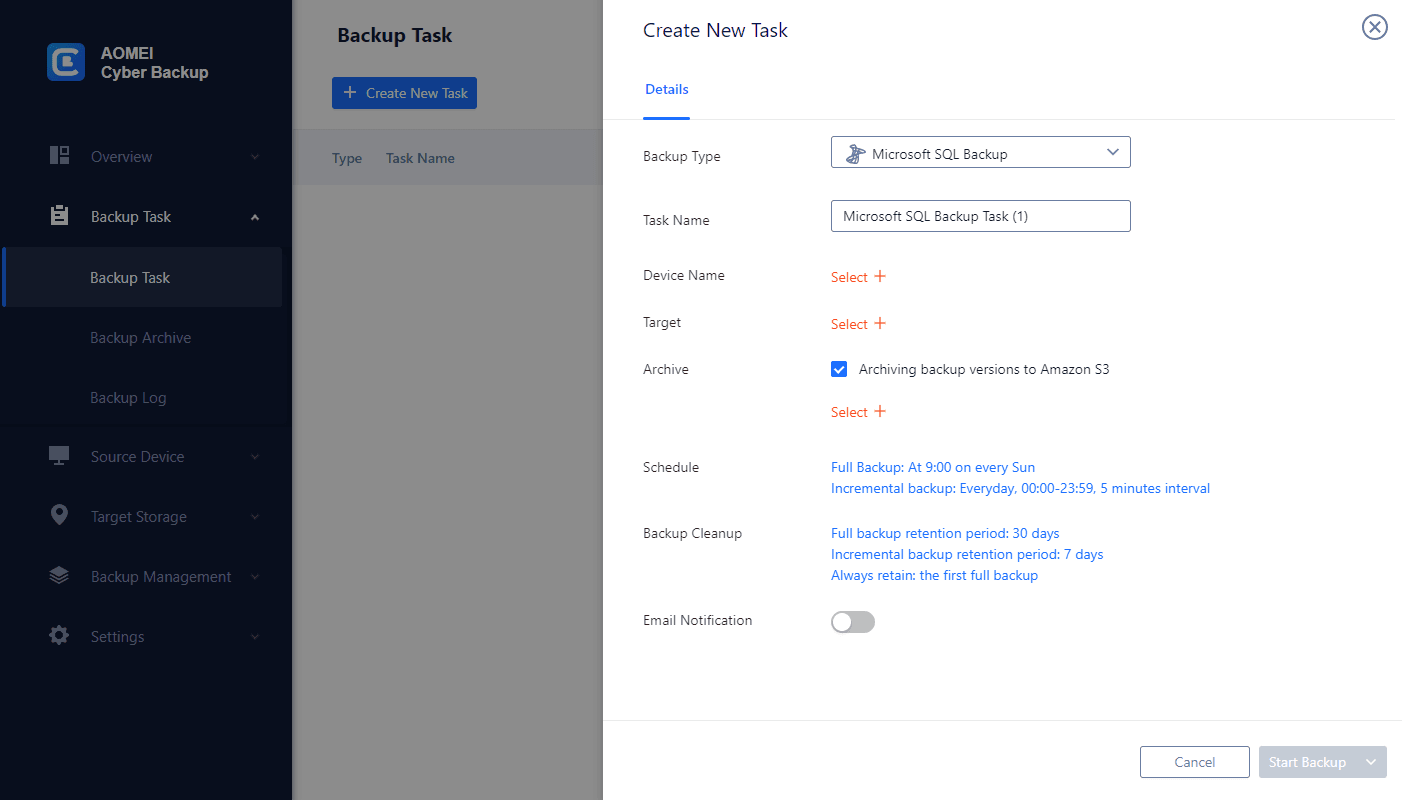This screenshot has width=1402, height=800.
Task: Click the Overview dashboard icon in sidebar
Action: 59,156
